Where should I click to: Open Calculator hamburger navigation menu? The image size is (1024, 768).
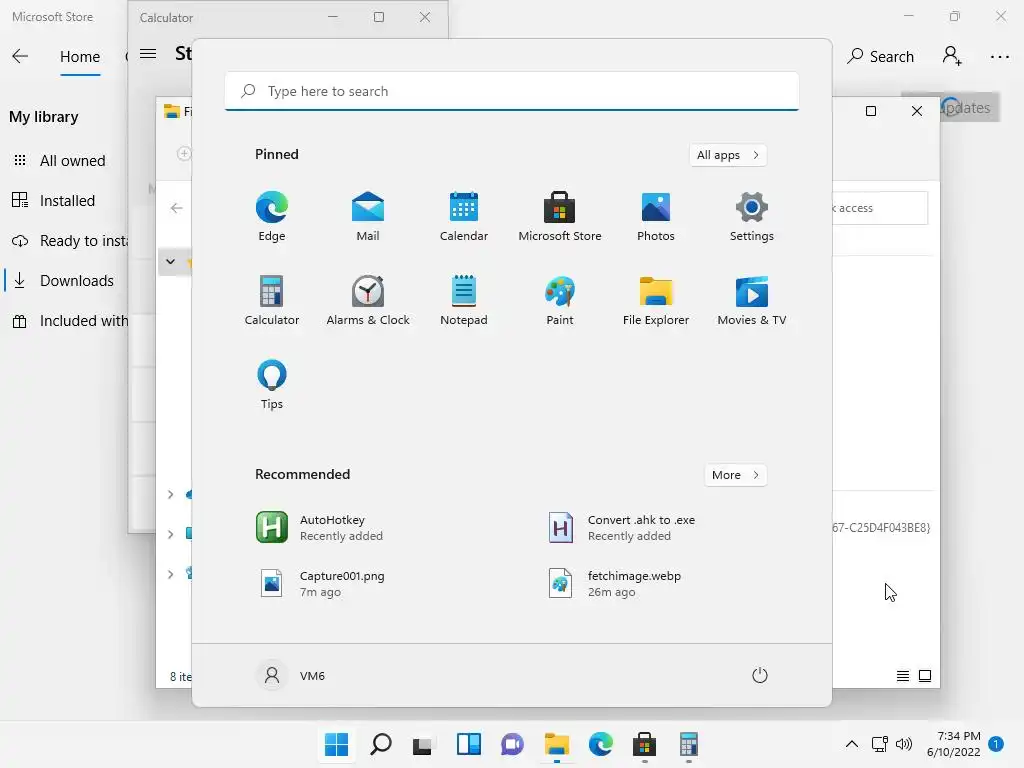click(x=148, y=54)
